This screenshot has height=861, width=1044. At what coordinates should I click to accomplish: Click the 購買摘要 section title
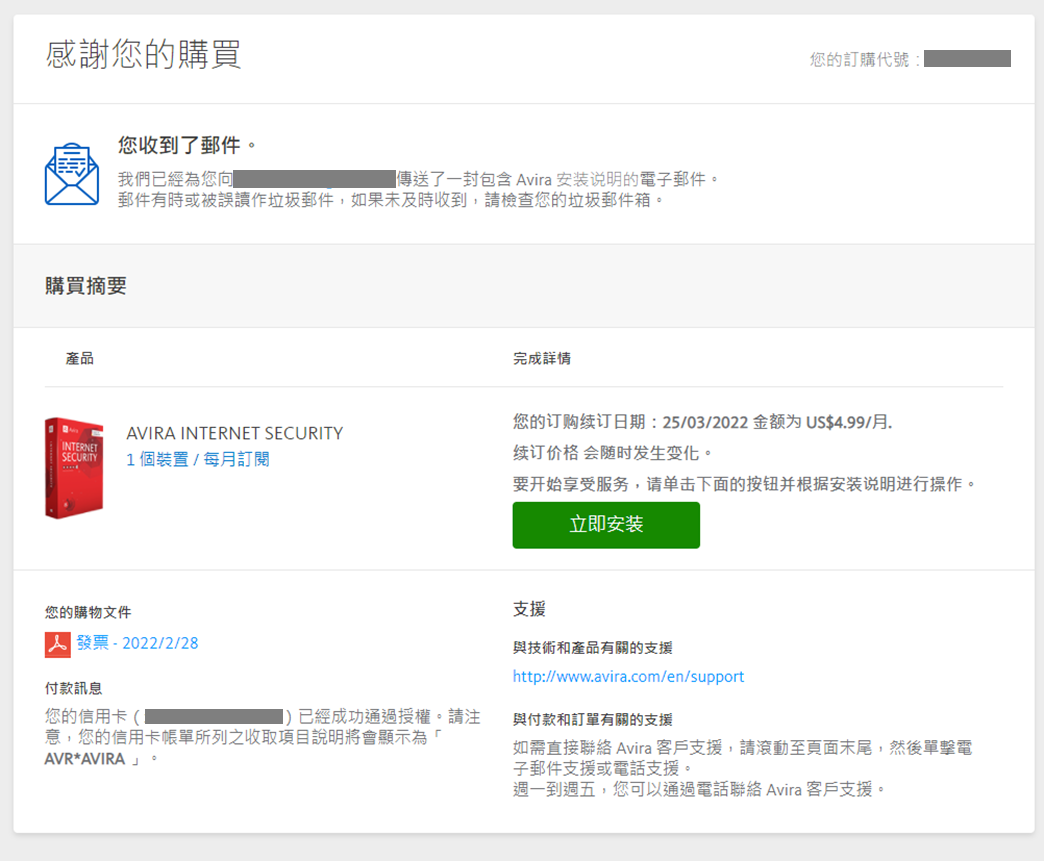(86, 286)
